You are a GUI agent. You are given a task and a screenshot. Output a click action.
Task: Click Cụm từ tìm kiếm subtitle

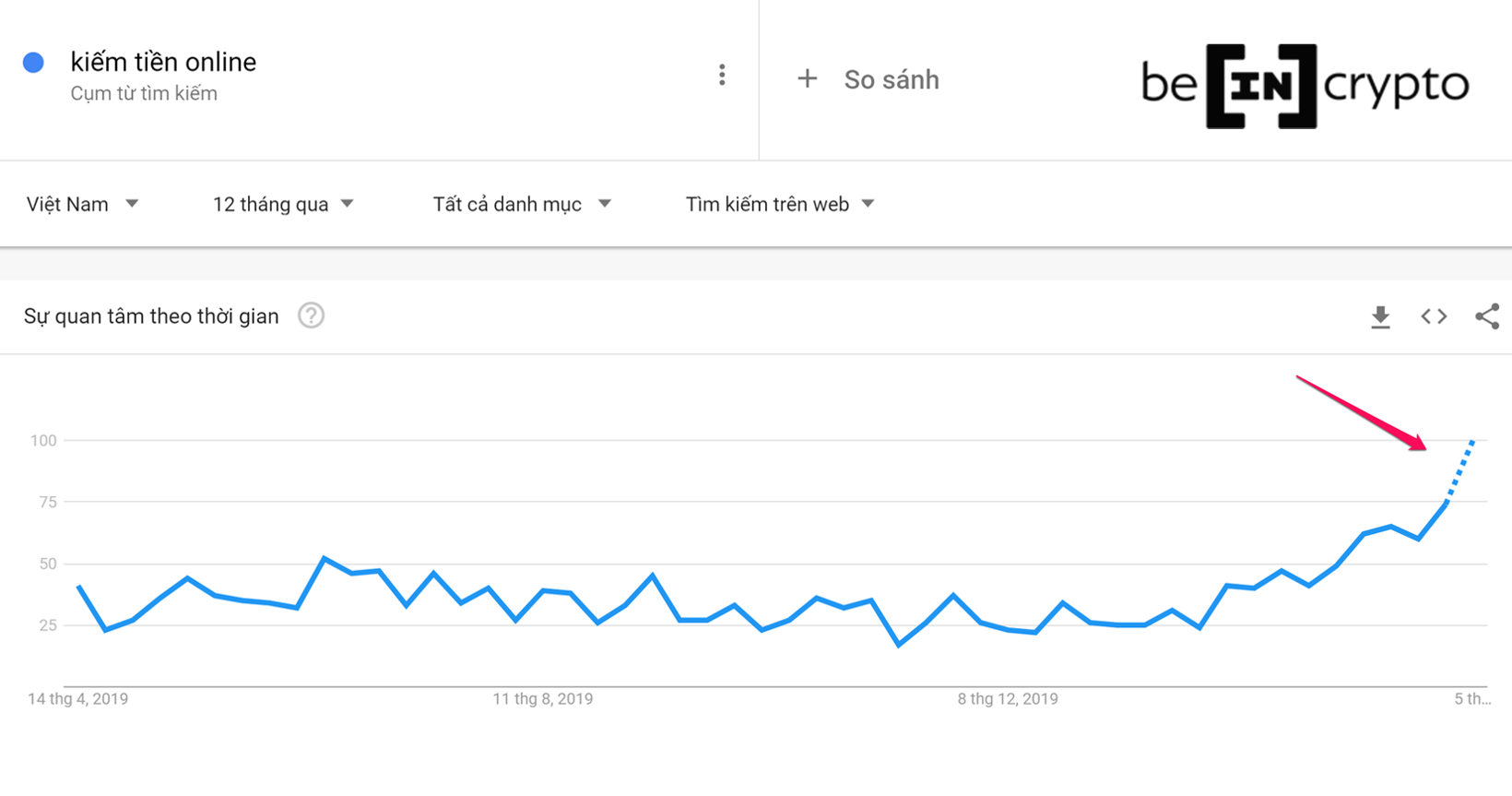coord(144,93)
